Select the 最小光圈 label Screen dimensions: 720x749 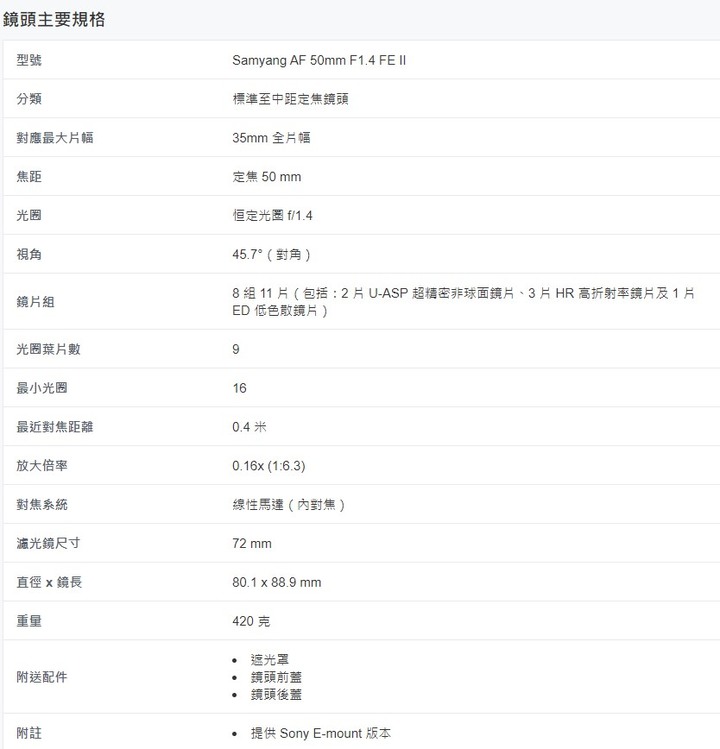[42, 388]
